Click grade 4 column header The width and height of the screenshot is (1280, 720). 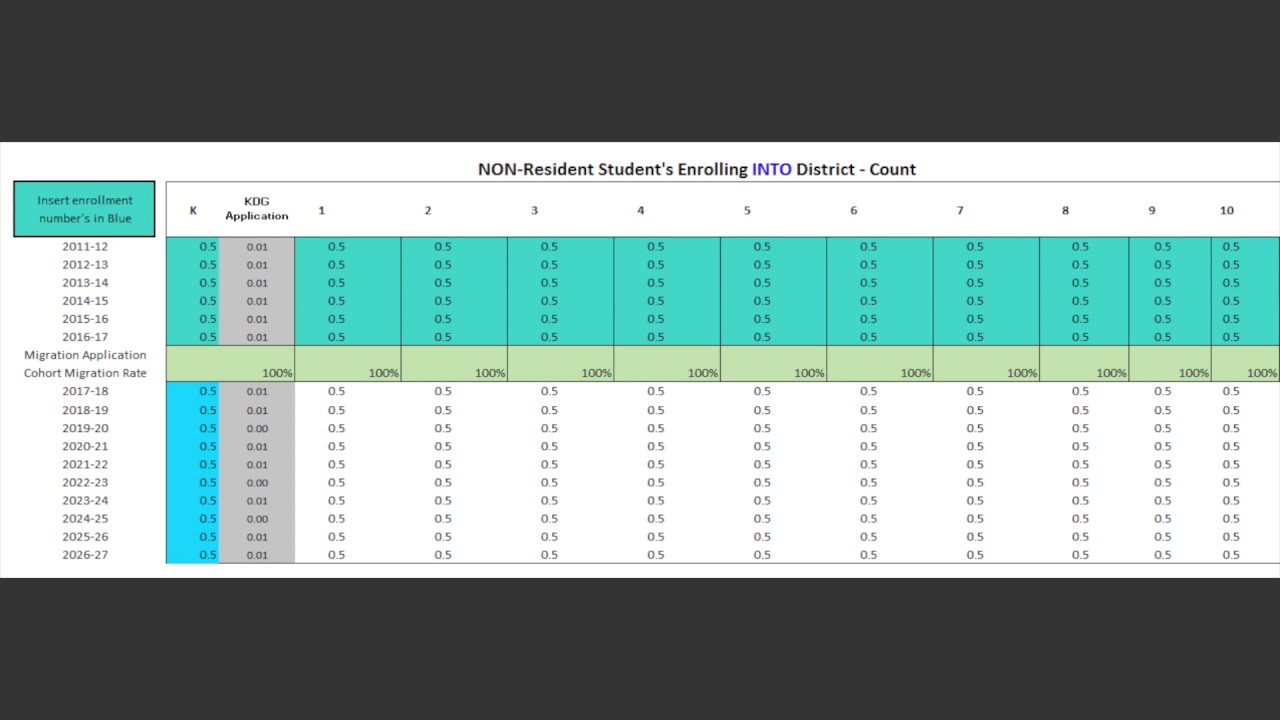click(640, 210)
